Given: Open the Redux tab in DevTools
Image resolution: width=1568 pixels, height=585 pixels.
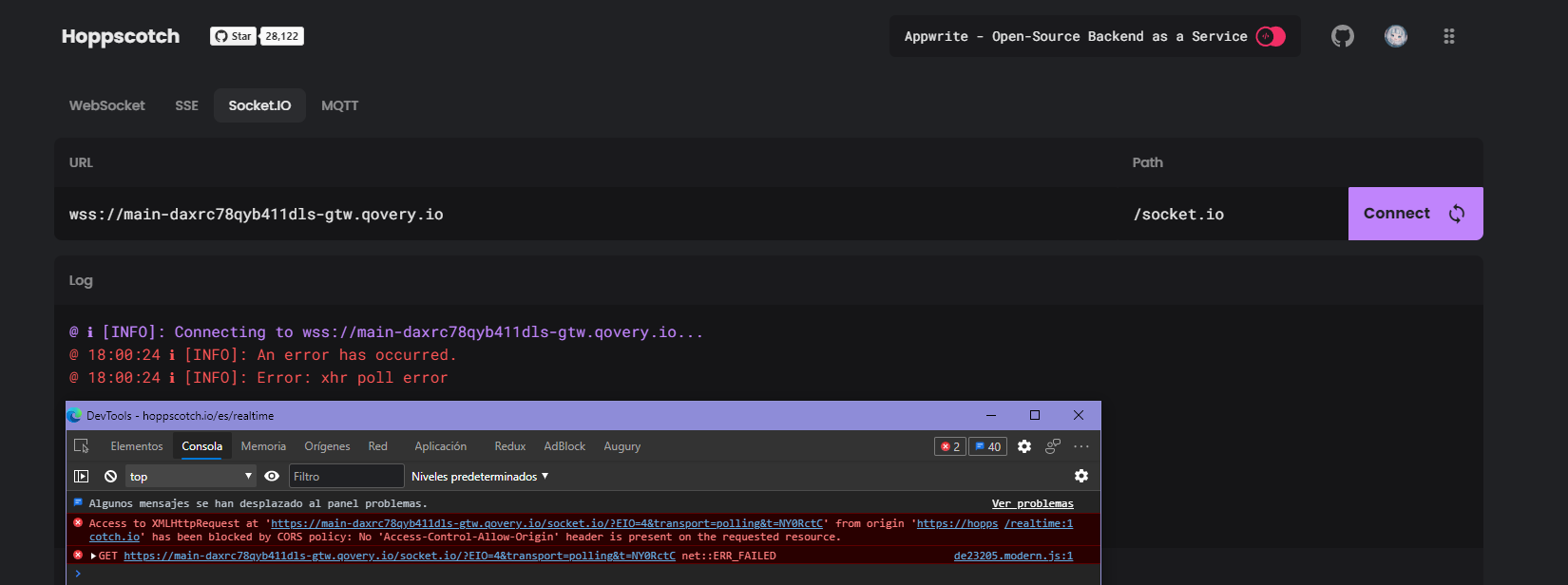Looking at the screenshot, I should [x=510, y=446].
